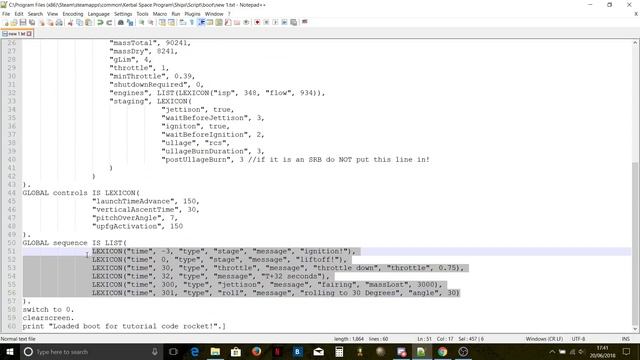Viewport: 640px width, 360px height.
Task: Toggle synchronize vertical scrolling
Action: (162, 22)
